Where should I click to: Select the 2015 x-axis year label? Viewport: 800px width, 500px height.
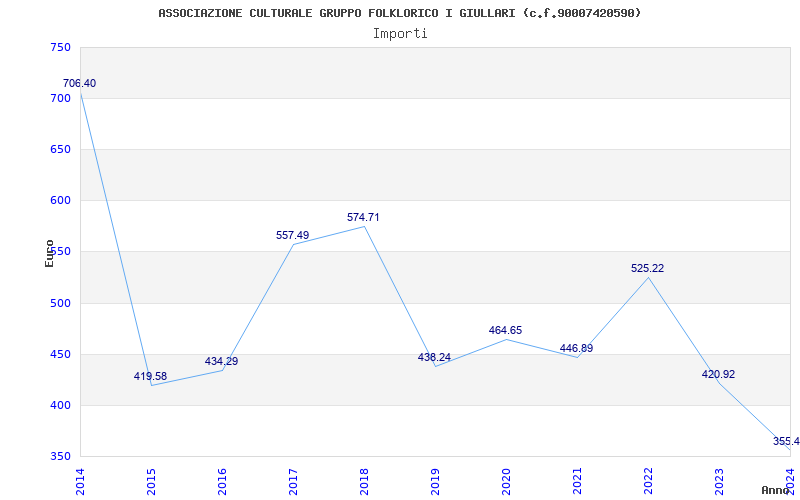[151, 481]
